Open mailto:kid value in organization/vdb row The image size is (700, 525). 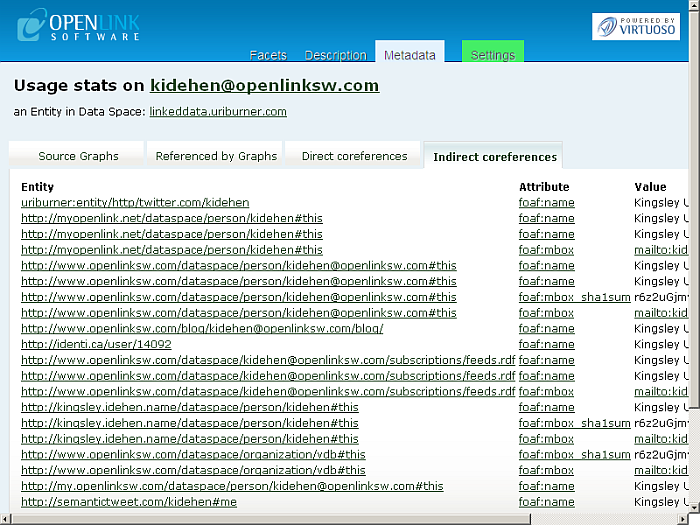661,470
